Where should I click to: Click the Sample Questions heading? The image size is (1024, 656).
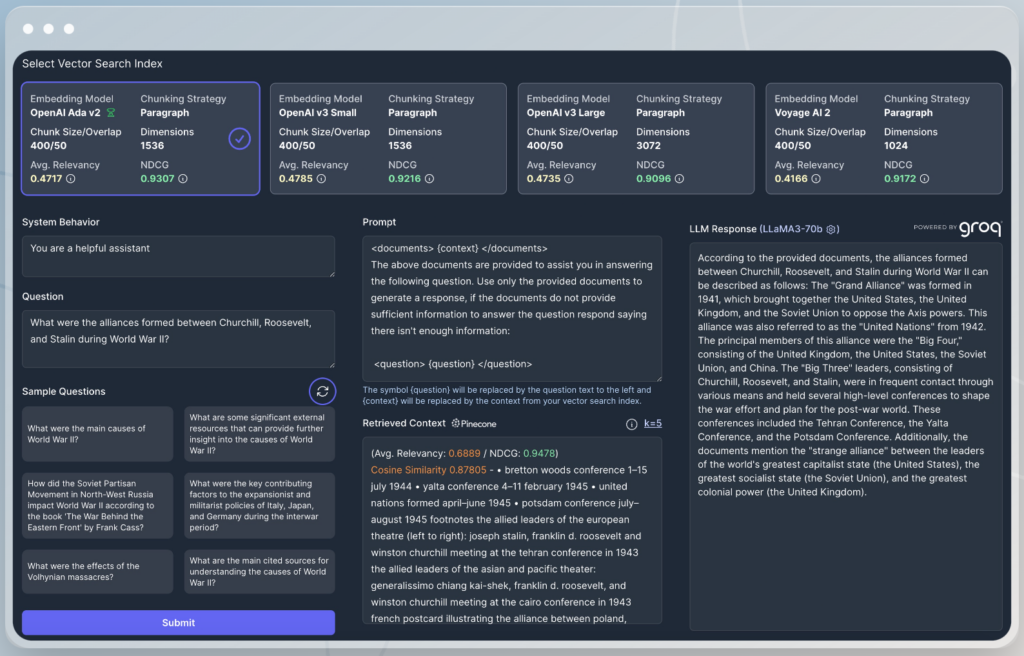click(x=63, y=391)
